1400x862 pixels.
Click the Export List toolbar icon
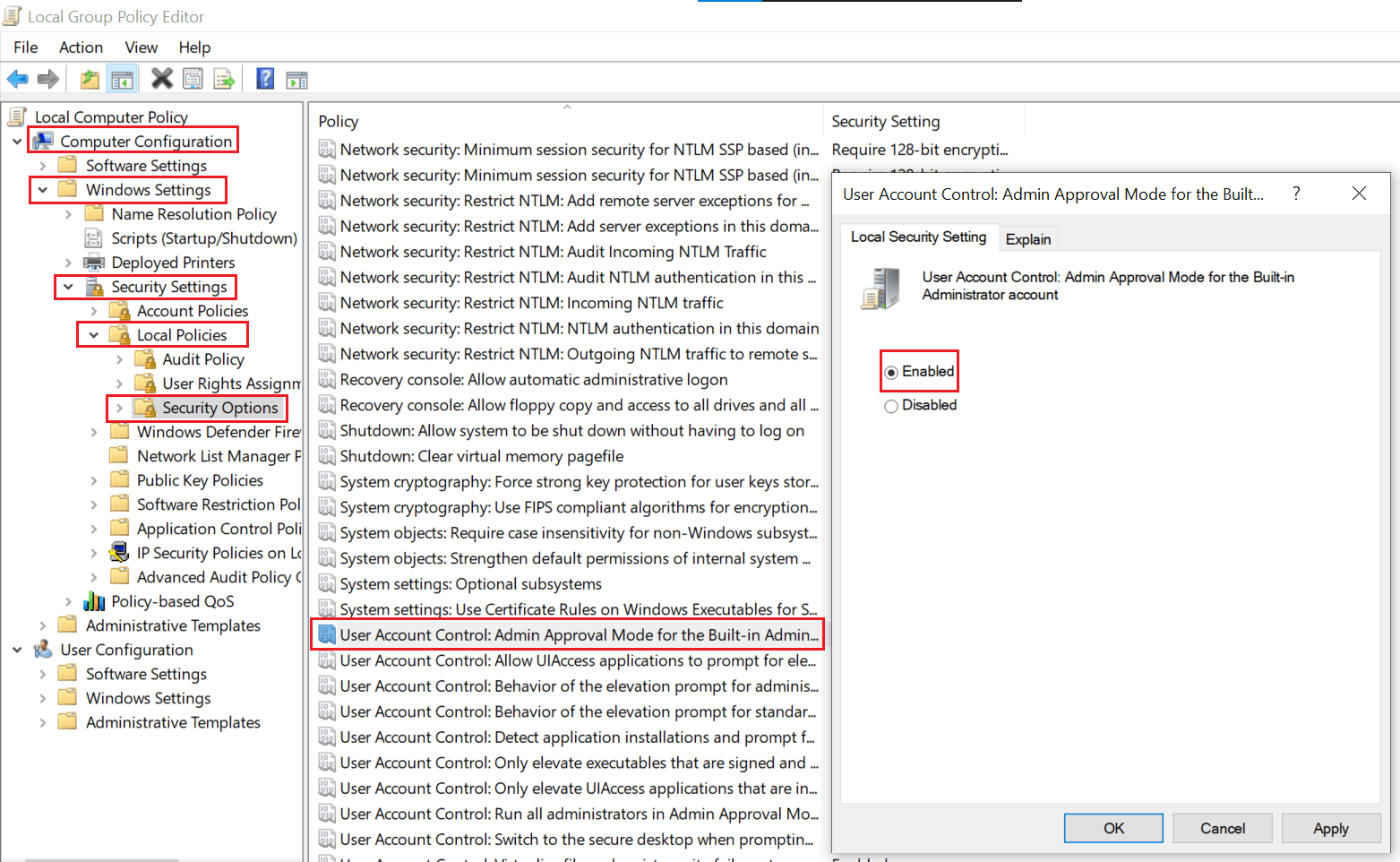(x=224, y=79)
